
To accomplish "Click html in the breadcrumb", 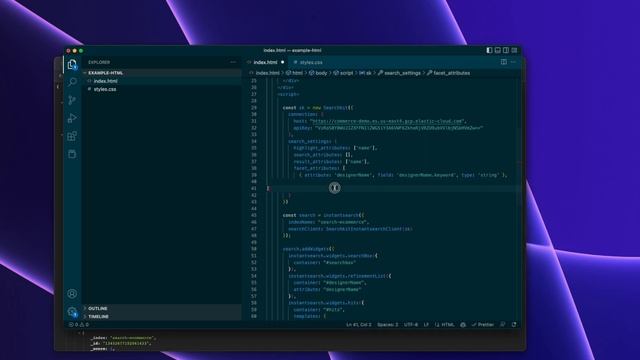I will click(297, 73).
